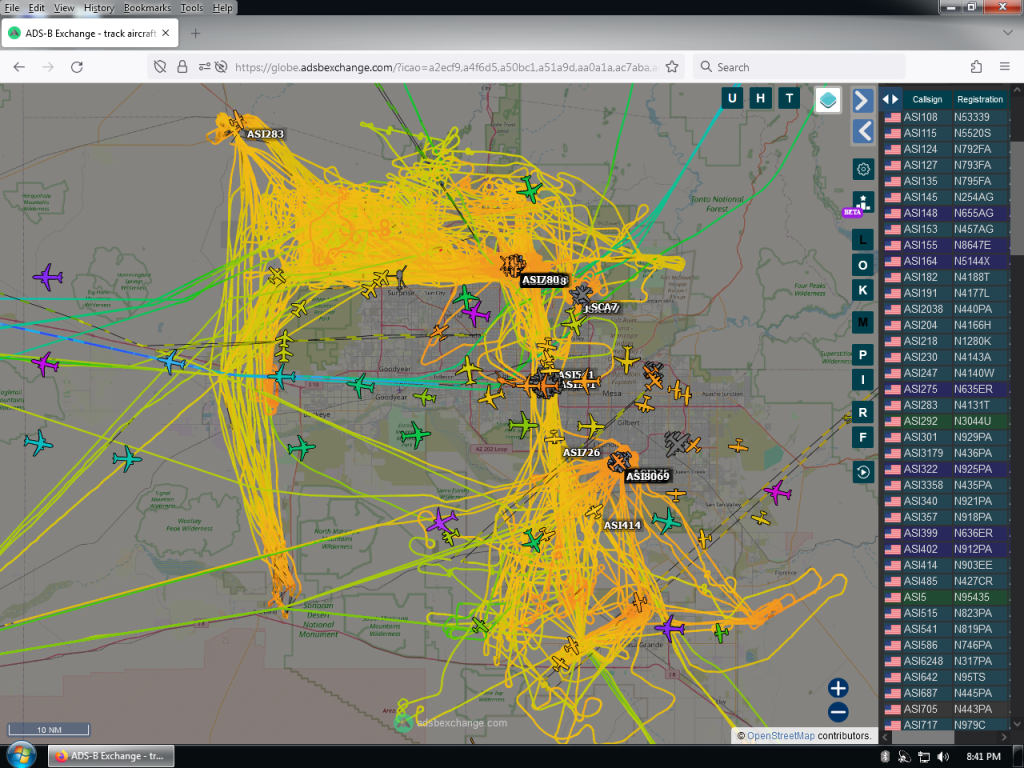Toggle the I map option
This screenshot has width=1024, height=768.
(863, 379)
